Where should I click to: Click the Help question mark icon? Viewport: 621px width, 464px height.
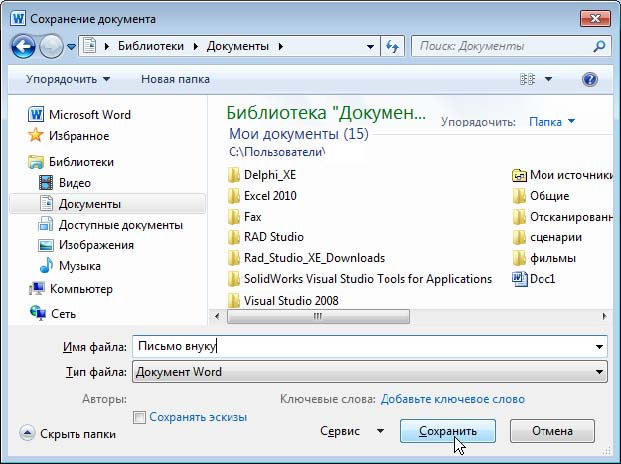pyautogui.click(x=589, y=79)
